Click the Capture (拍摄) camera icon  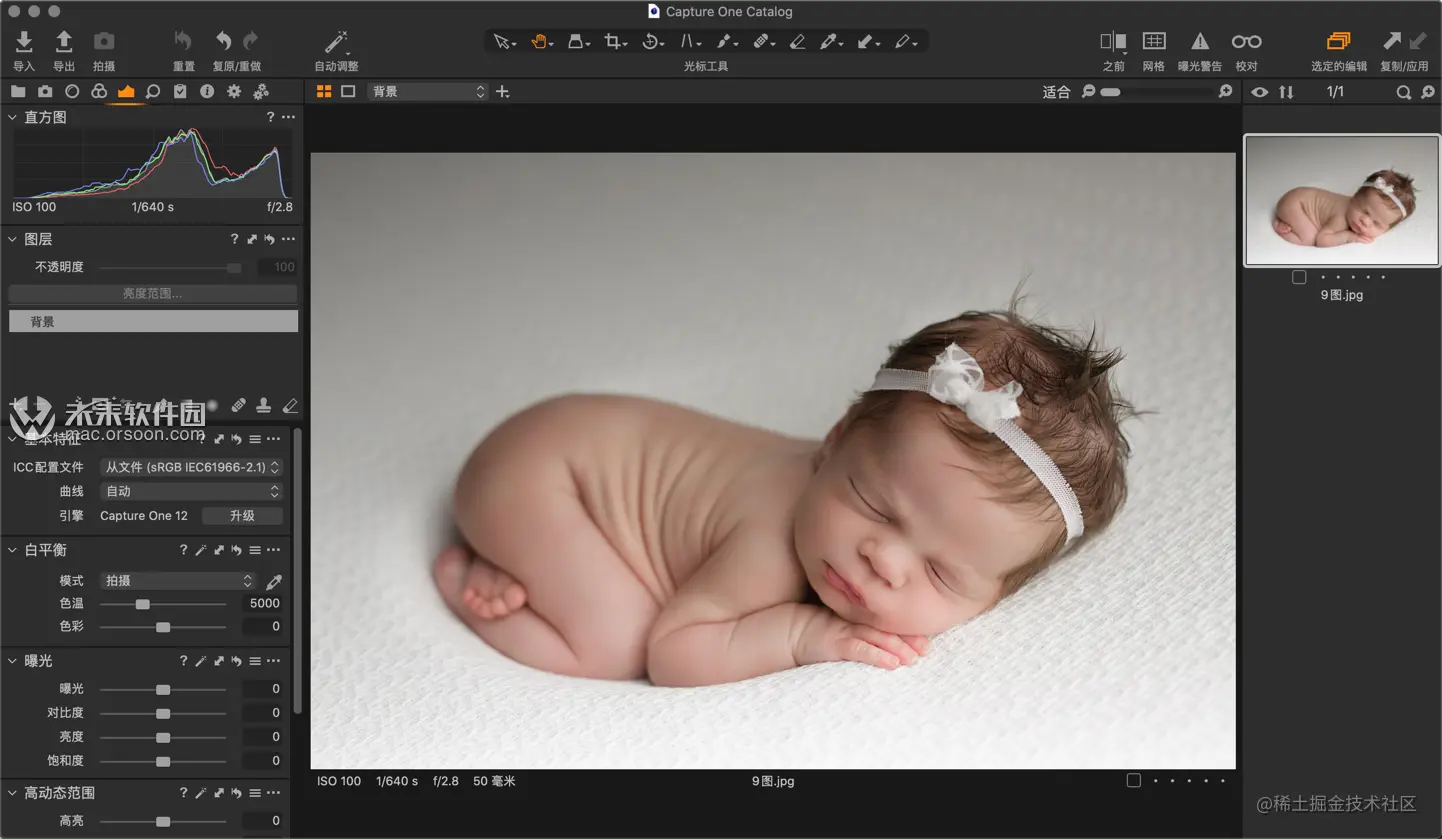(104, 41)
